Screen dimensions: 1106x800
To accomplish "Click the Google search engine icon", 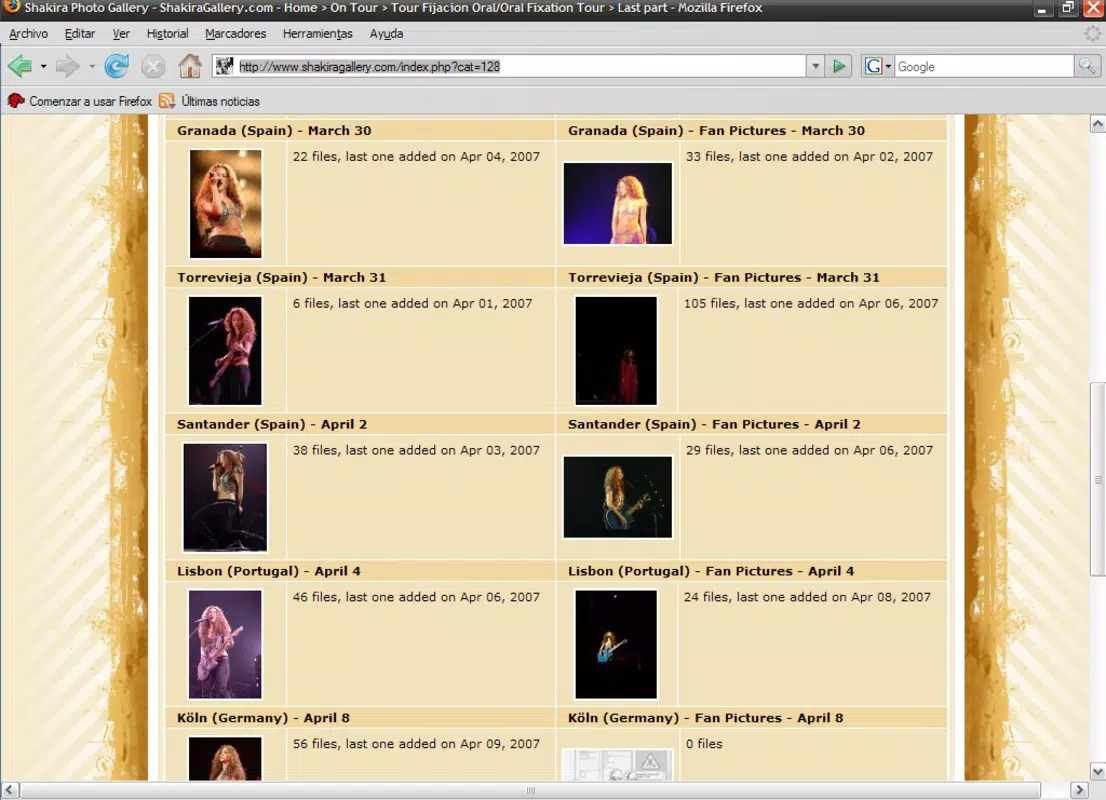I will pos(873,66).
